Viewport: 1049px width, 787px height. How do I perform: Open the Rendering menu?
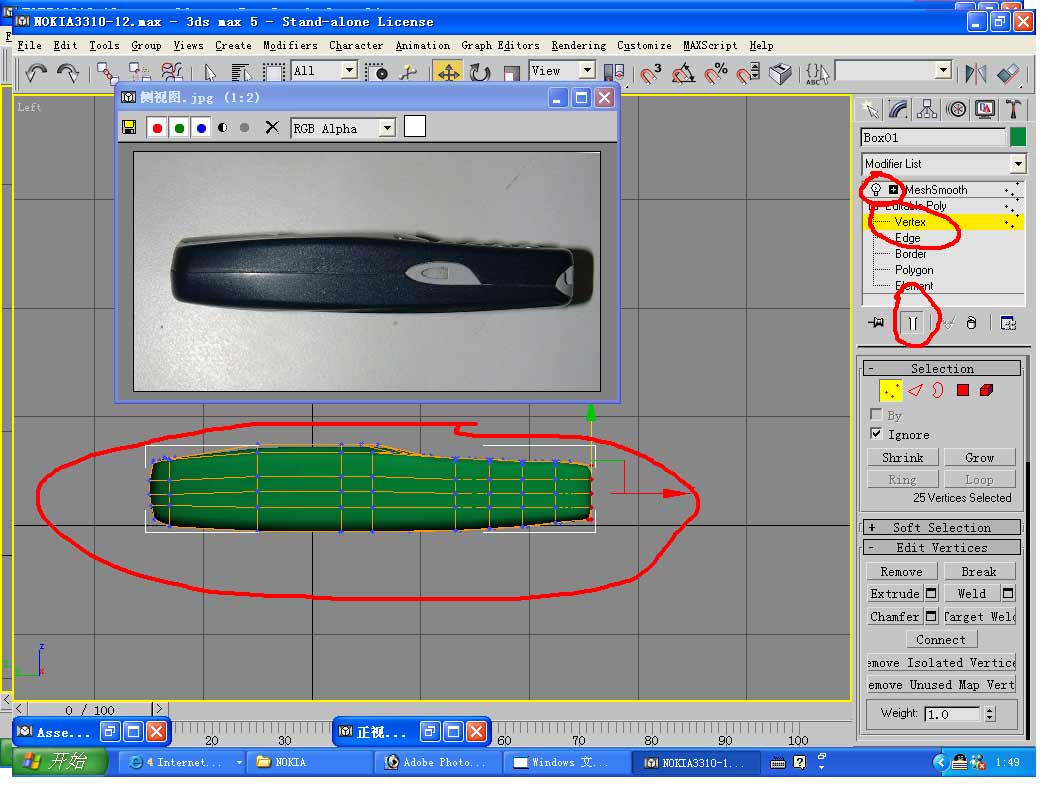(578, 46)
